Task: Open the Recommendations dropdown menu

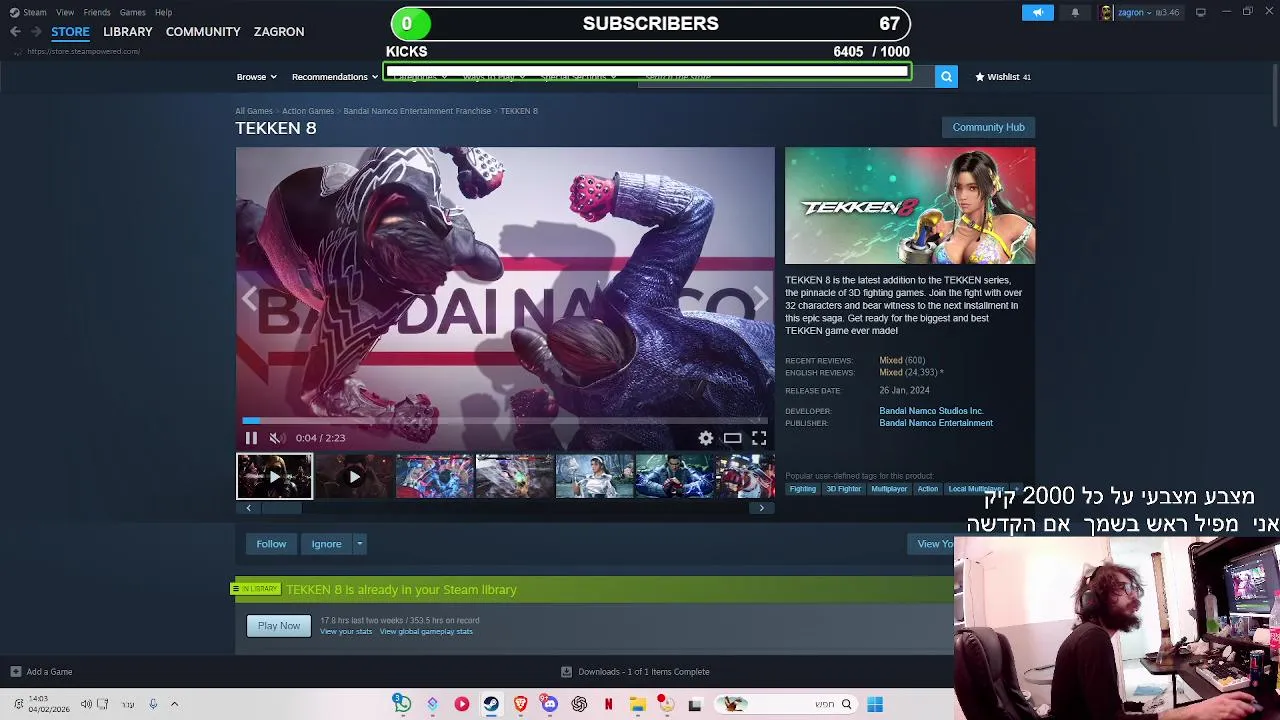Action: [334, 77]
